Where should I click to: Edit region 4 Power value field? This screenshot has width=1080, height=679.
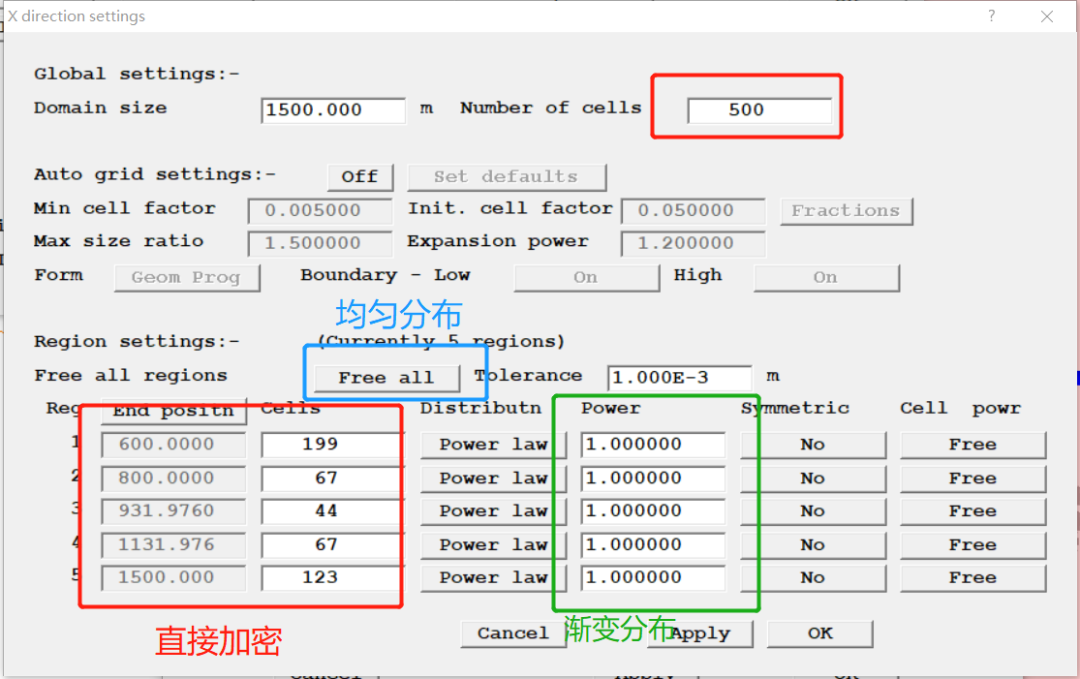coord(653,545)
